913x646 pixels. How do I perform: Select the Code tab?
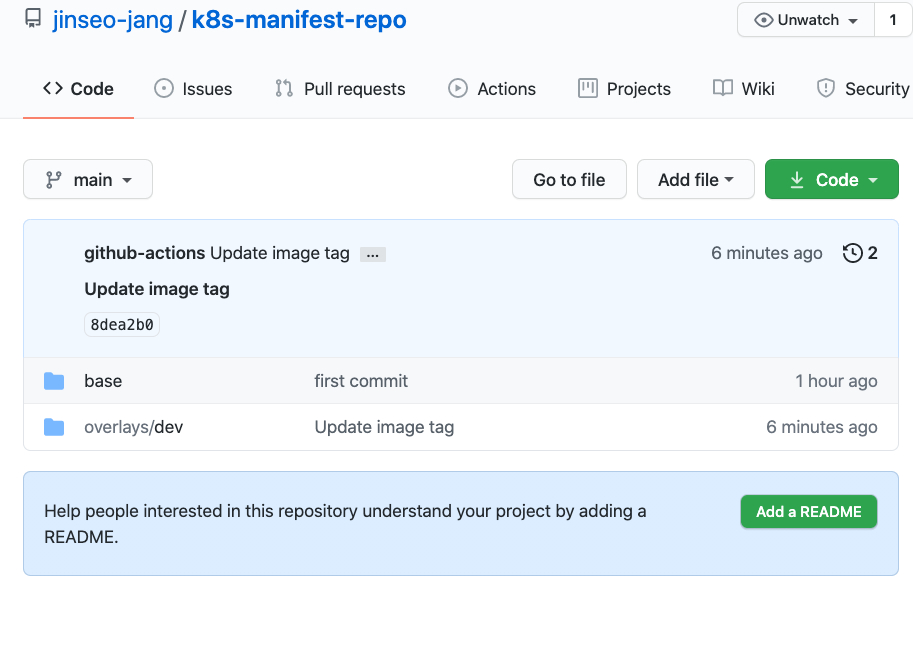click(79, 89)
